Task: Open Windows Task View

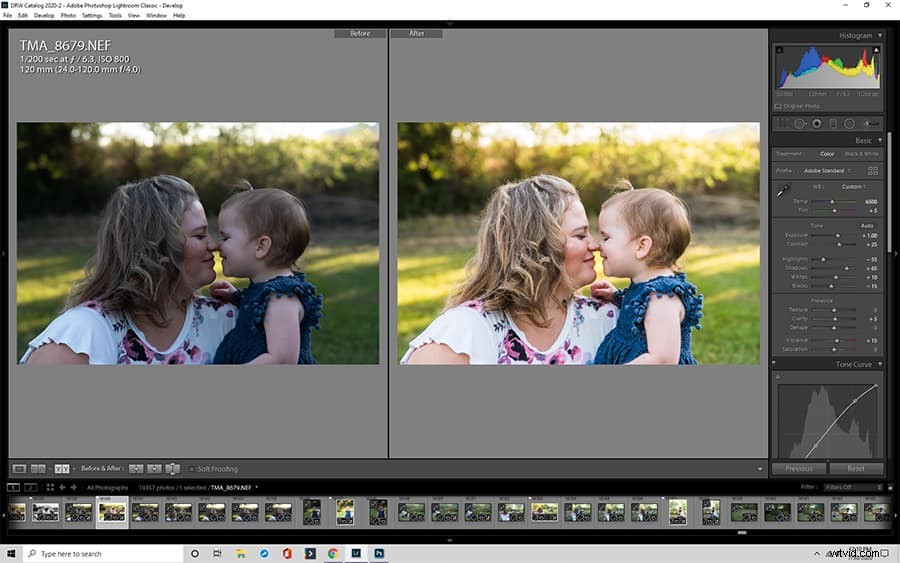Action: [218, 553]
